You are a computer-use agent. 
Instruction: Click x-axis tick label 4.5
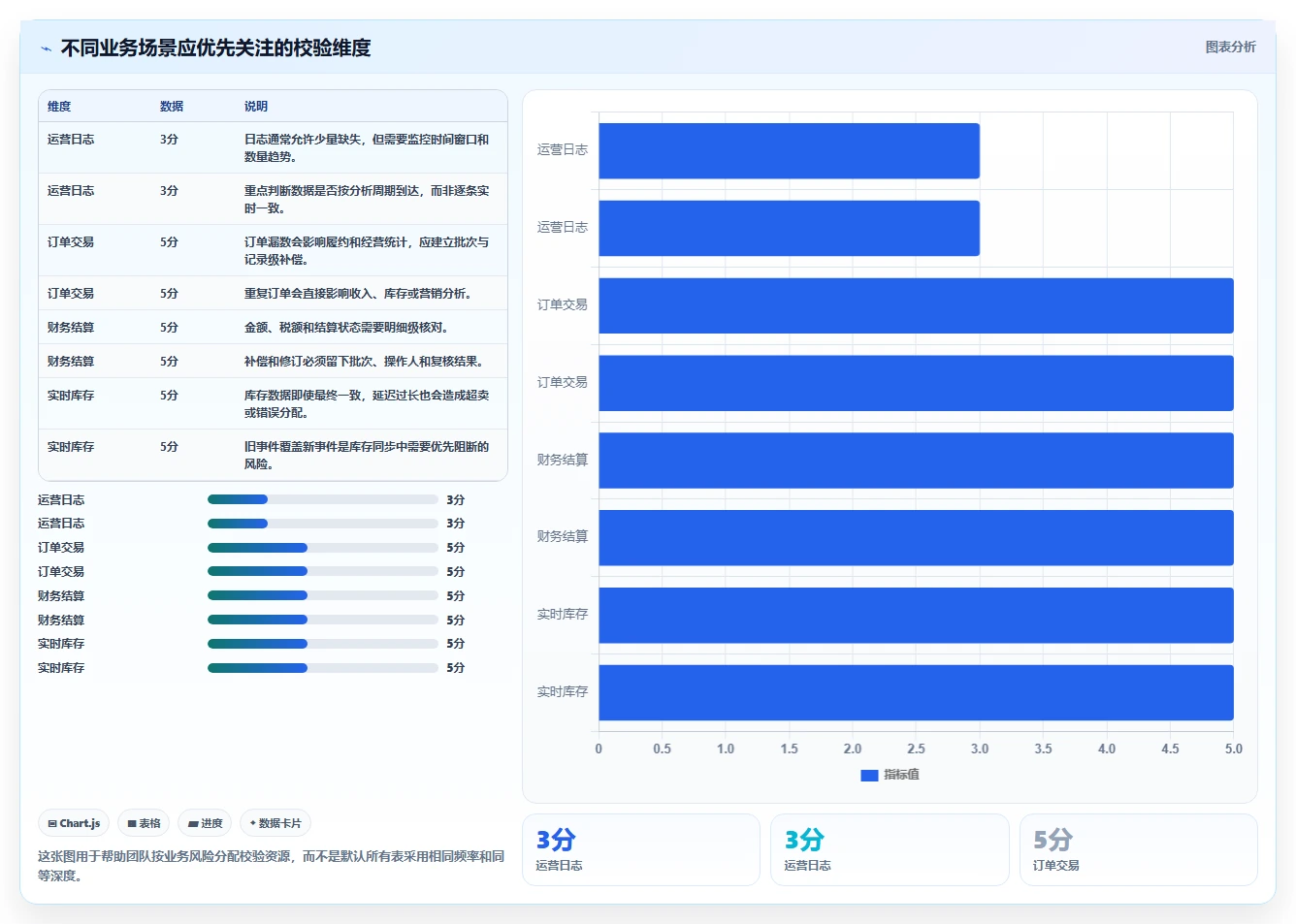pyautogui.click(x=1170, y=749)
